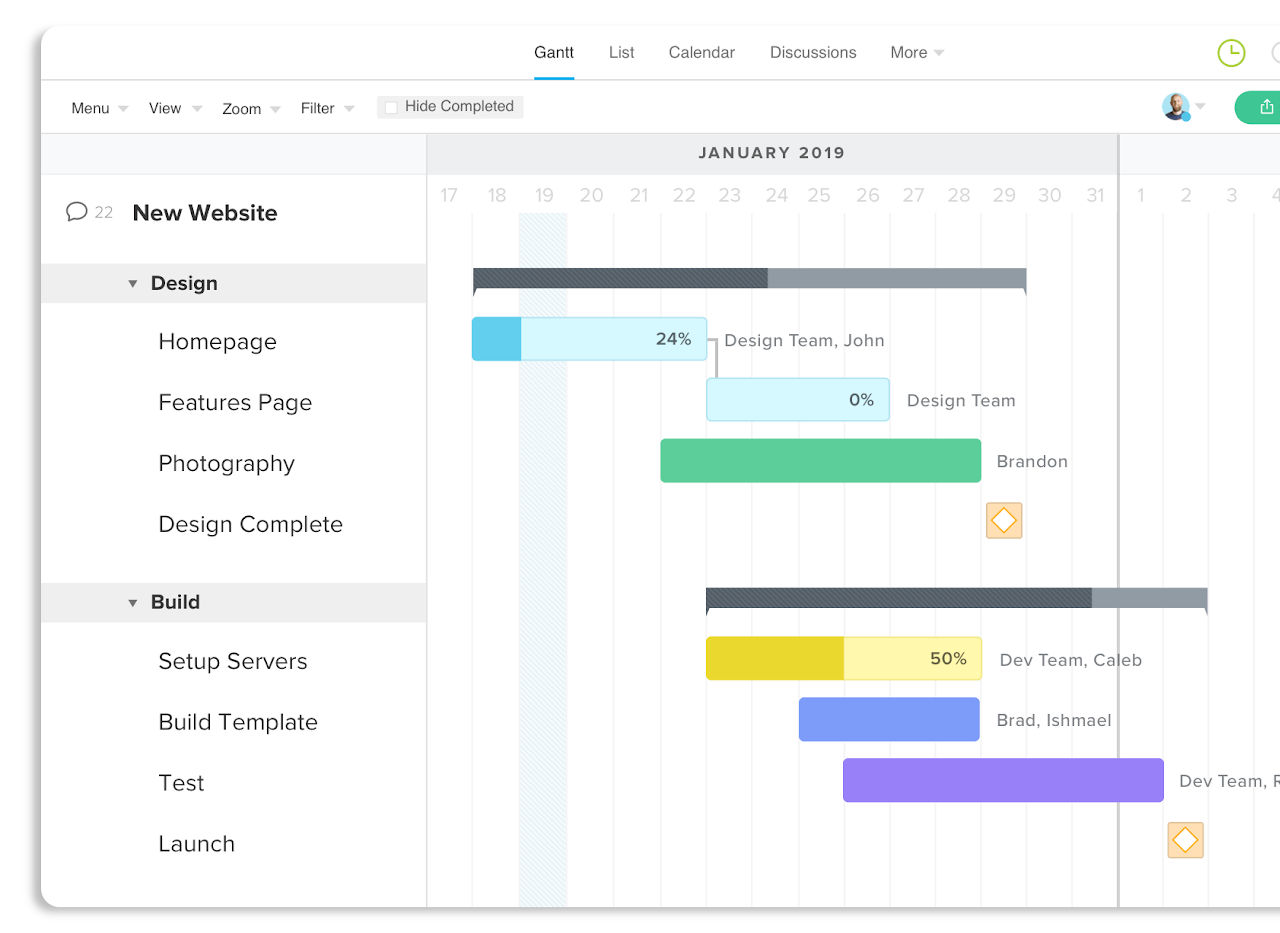Click the green clock time-tracking icon
Image resolution: width=1280 pixels, height=933 pixels.
[1231, 53]
